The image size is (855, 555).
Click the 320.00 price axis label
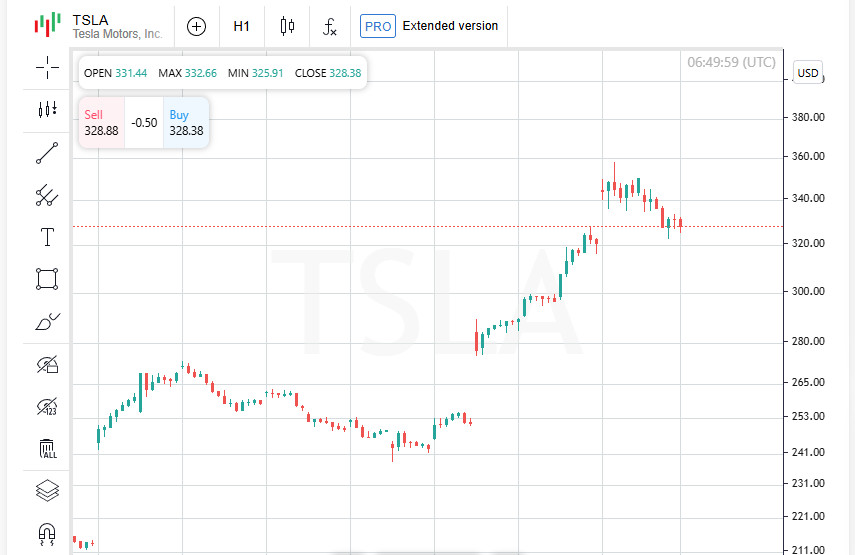[808, 243]
